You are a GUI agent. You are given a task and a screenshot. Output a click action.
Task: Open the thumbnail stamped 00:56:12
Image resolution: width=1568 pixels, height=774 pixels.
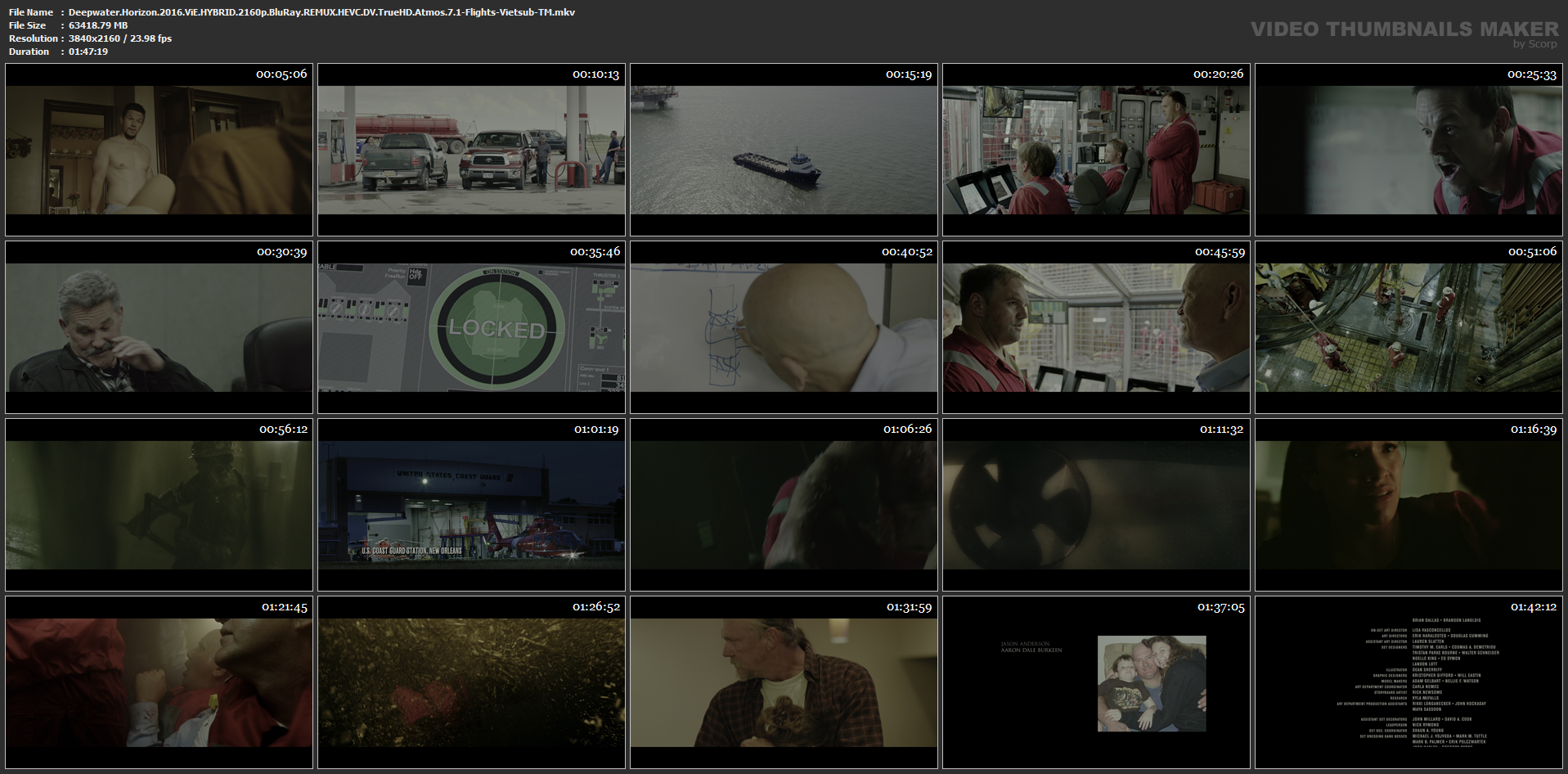tap(159, 505)
